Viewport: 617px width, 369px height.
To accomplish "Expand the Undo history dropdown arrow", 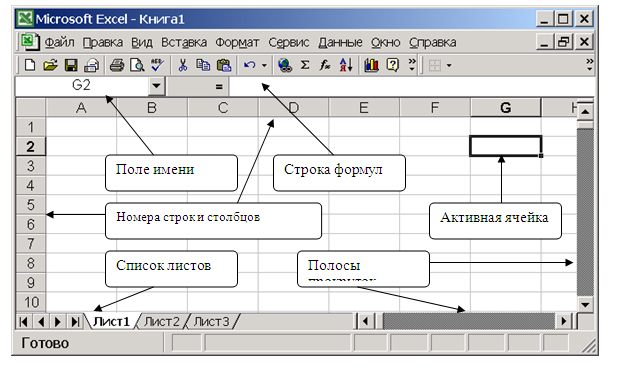I will pos(264,65).
